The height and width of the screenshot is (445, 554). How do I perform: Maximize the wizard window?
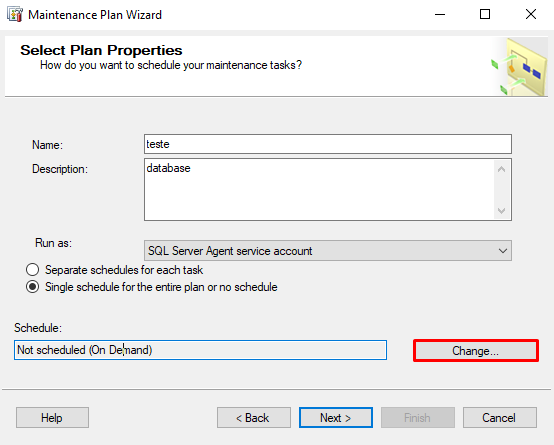click(x=485, y=14)
